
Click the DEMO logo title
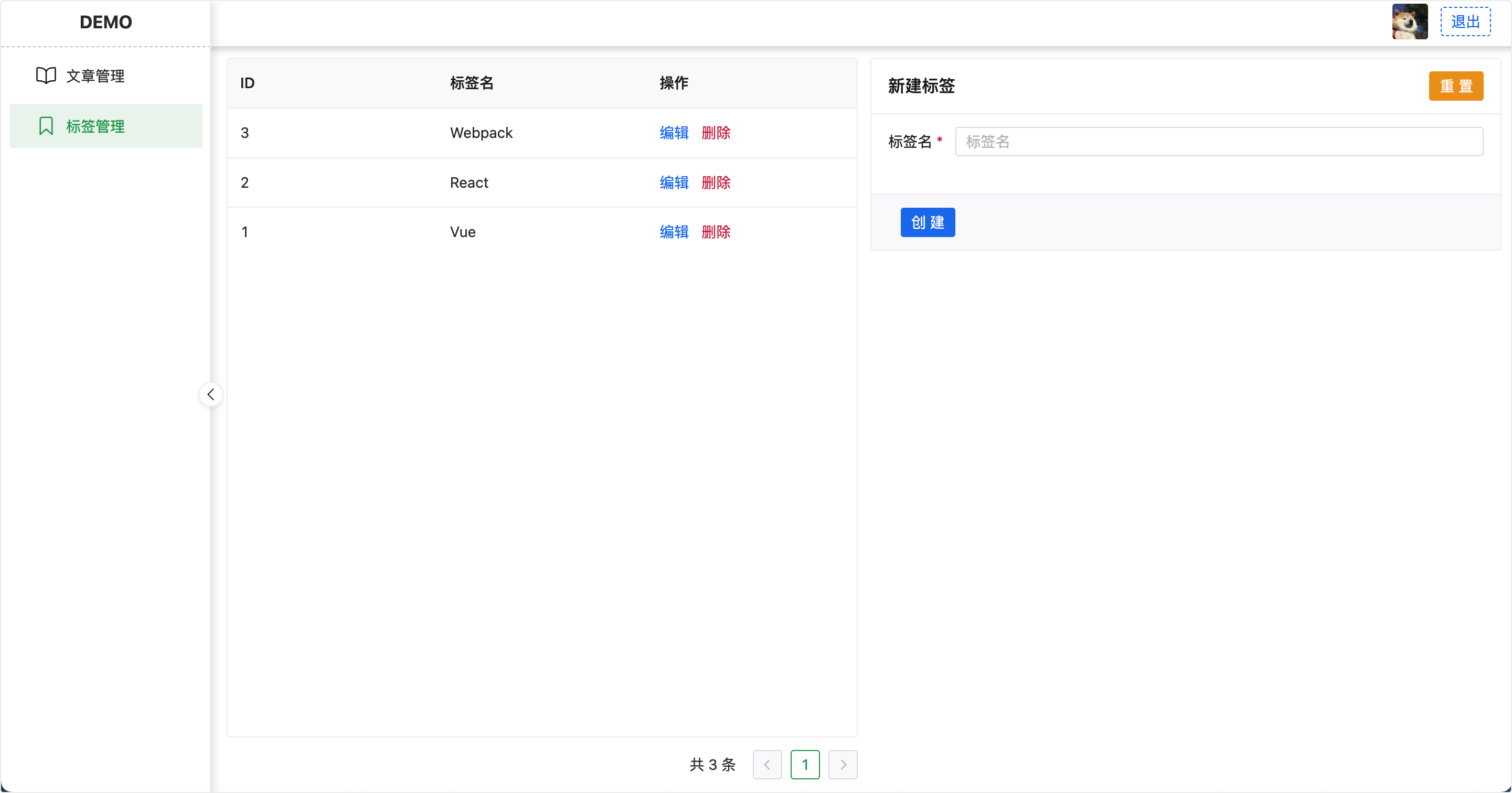point(105,23)
